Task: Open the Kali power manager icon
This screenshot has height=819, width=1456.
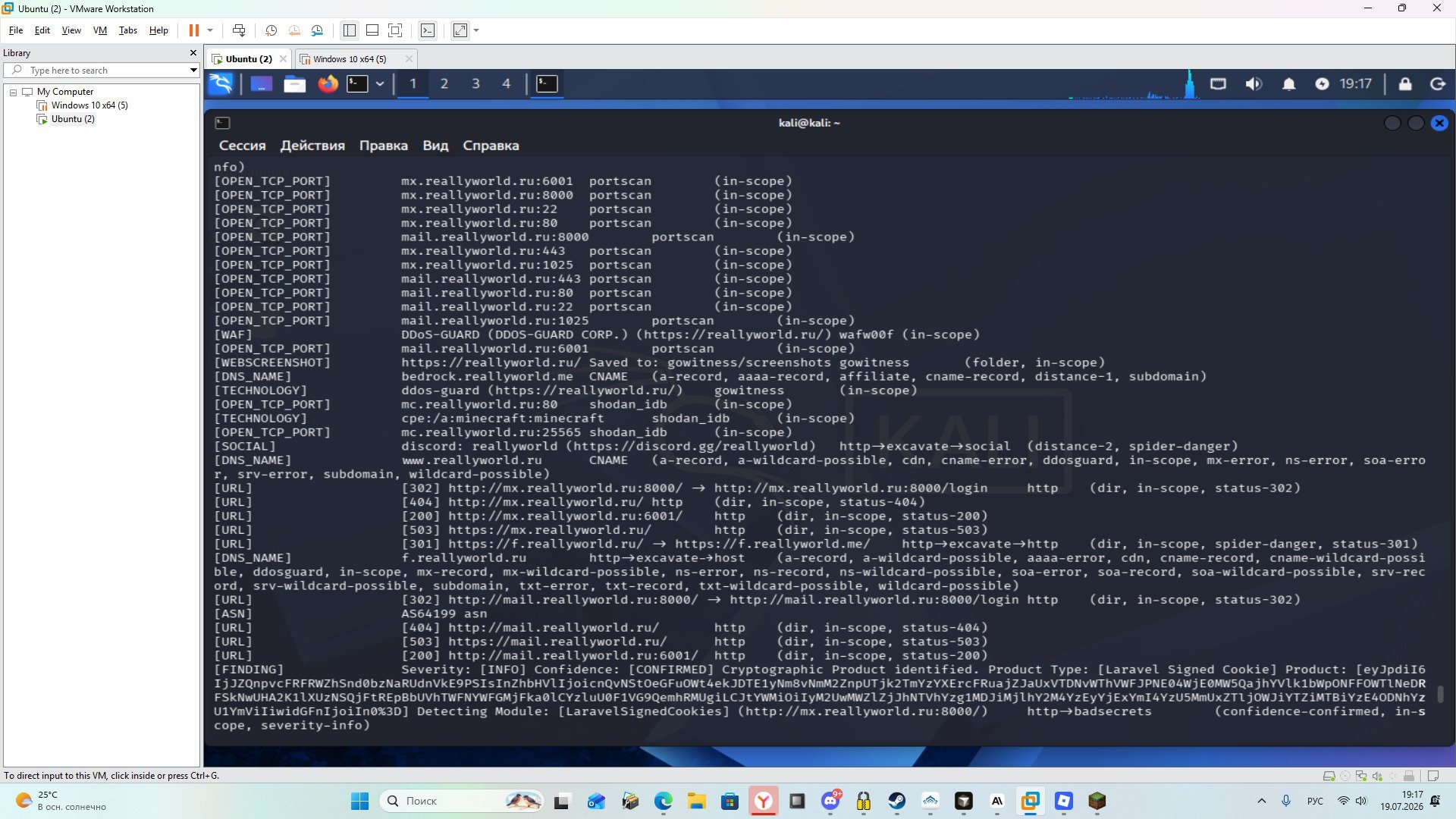Action: [x=1322, y=83]
